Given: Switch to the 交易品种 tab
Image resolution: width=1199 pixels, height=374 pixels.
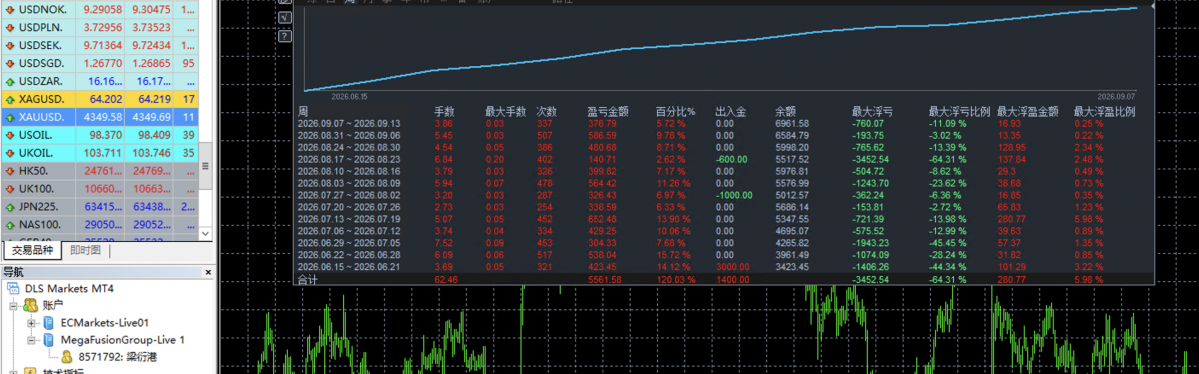Looking at the screenshot, I should 33,250.
